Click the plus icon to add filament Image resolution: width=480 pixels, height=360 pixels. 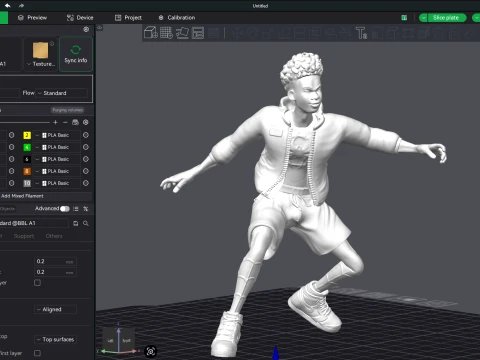[x=55, y=122]
